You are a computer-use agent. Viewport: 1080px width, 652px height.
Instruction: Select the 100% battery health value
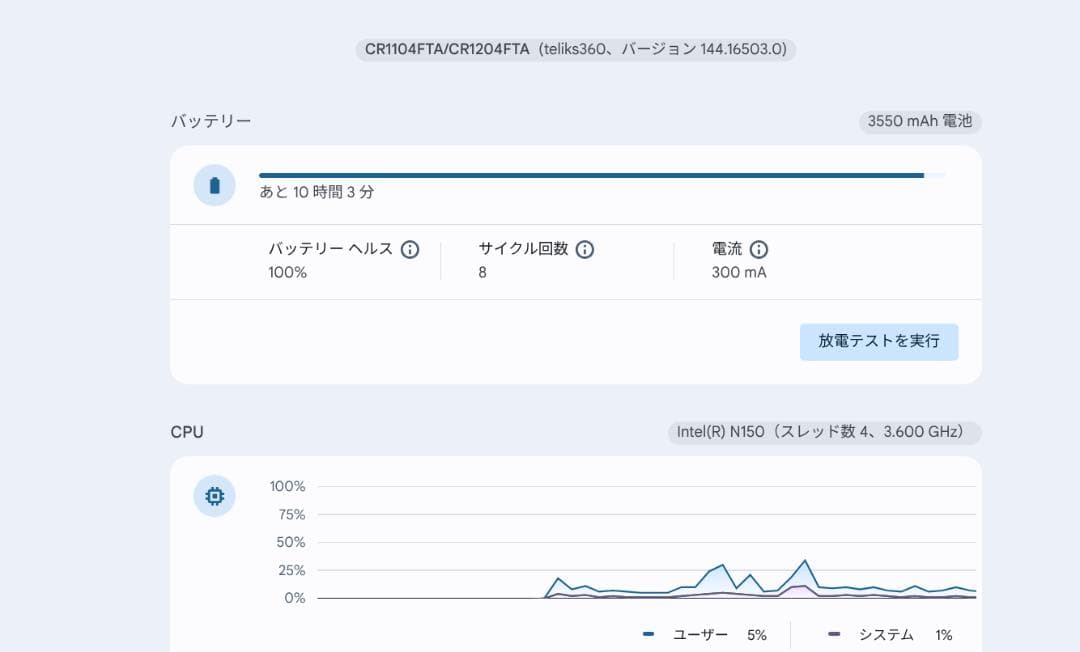[x=286, y=272]
